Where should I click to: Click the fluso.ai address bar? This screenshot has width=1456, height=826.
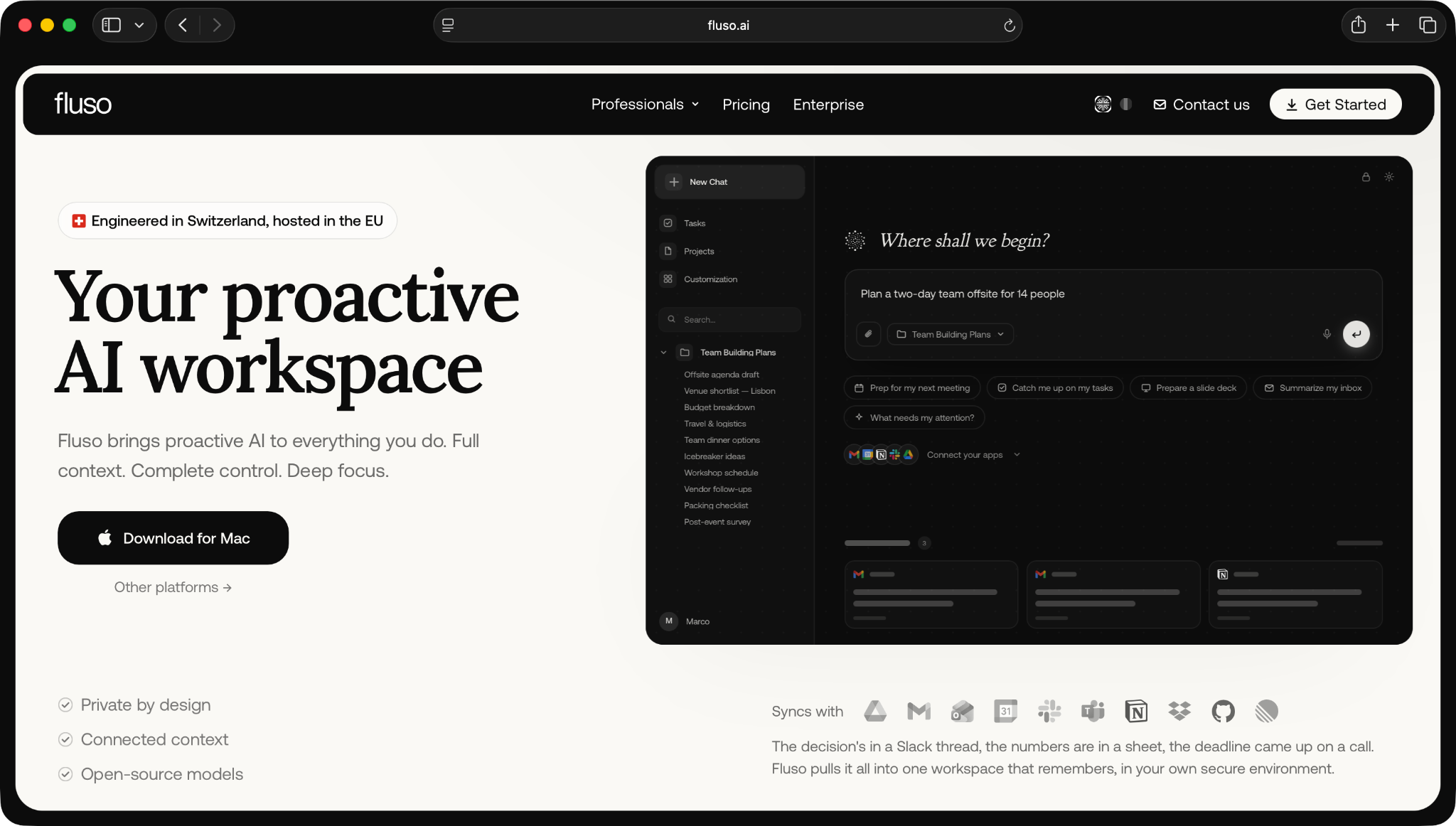(728, 26)
